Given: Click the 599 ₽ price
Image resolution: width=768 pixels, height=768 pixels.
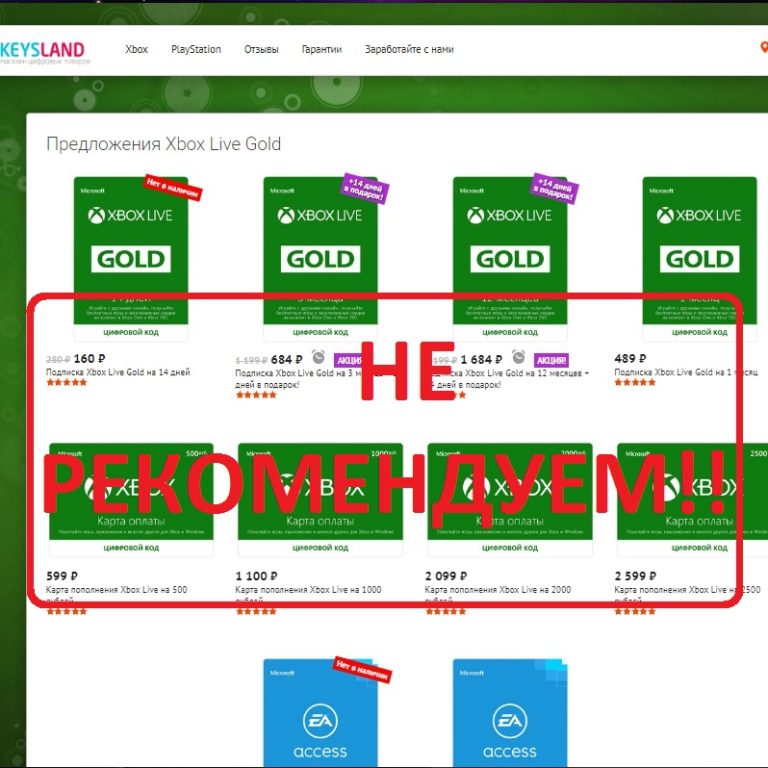Looking at the screenshot, I should 62,576.
